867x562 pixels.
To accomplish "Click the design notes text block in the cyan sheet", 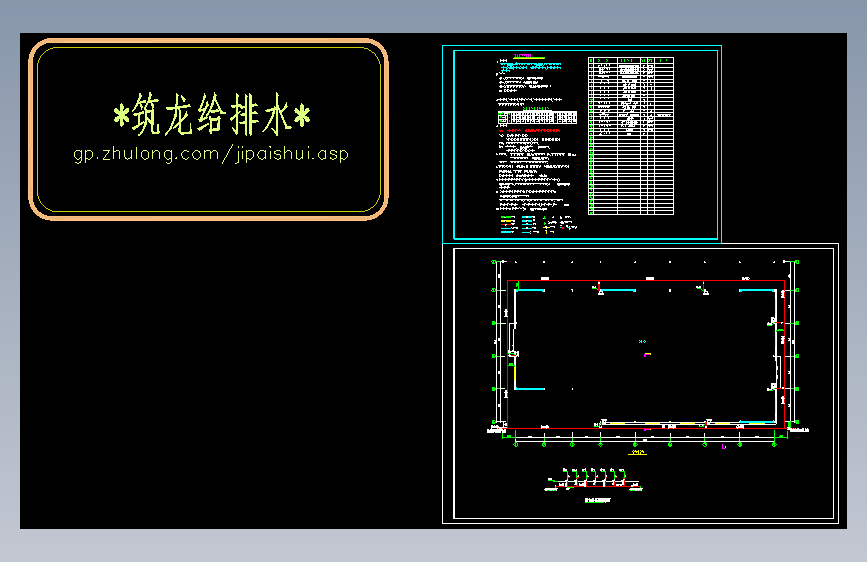I will [x=536, y=133].
